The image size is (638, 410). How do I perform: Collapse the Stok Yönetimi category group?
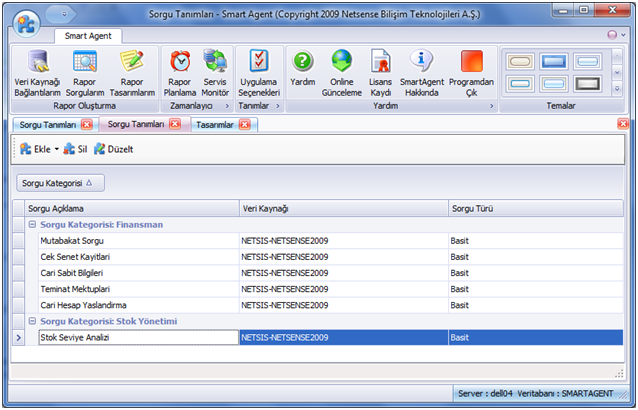[32, 321]
